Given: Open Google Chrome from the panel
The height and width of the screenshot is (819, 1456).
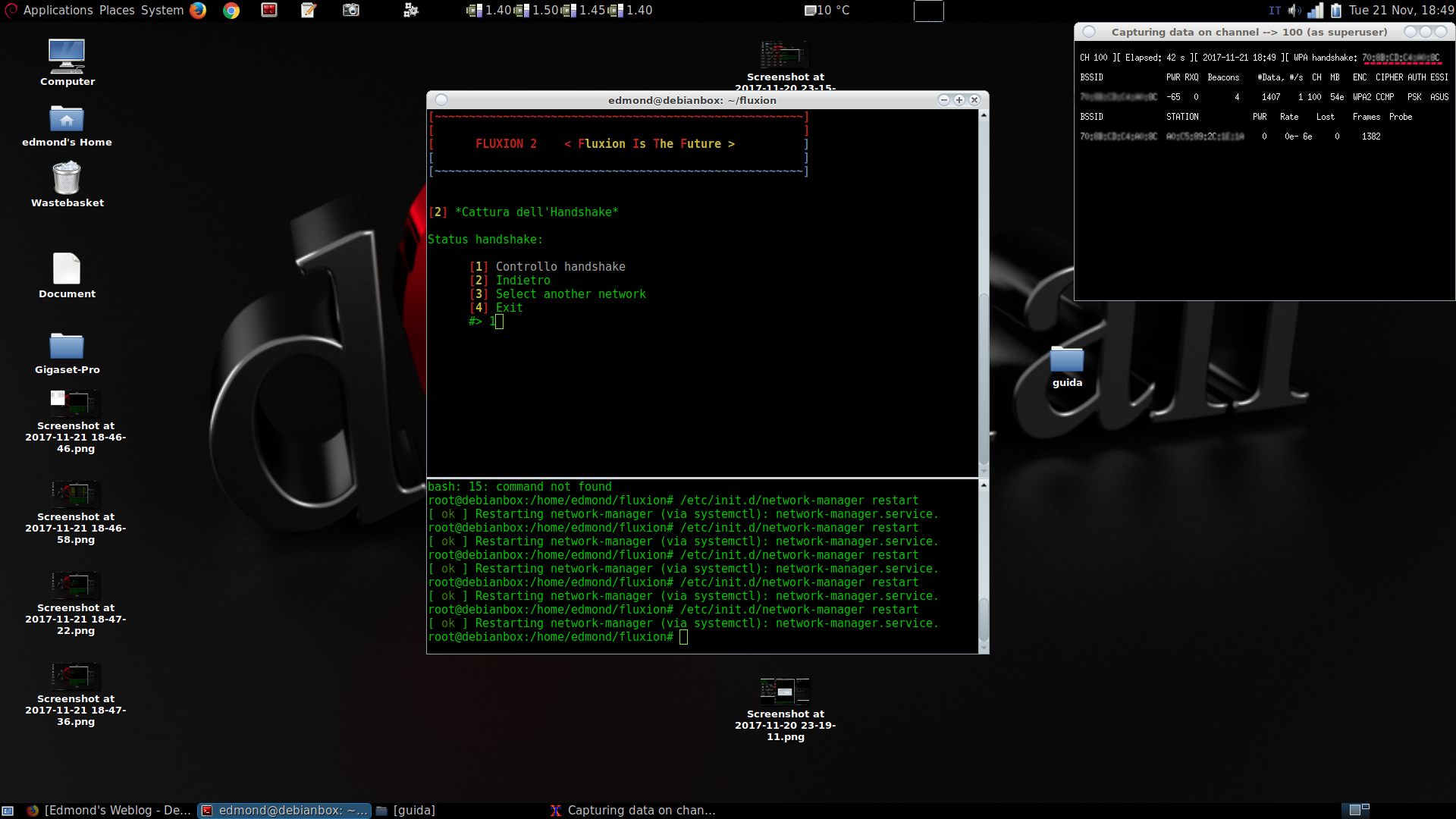Looking at the screenshot, I should 231,10.
